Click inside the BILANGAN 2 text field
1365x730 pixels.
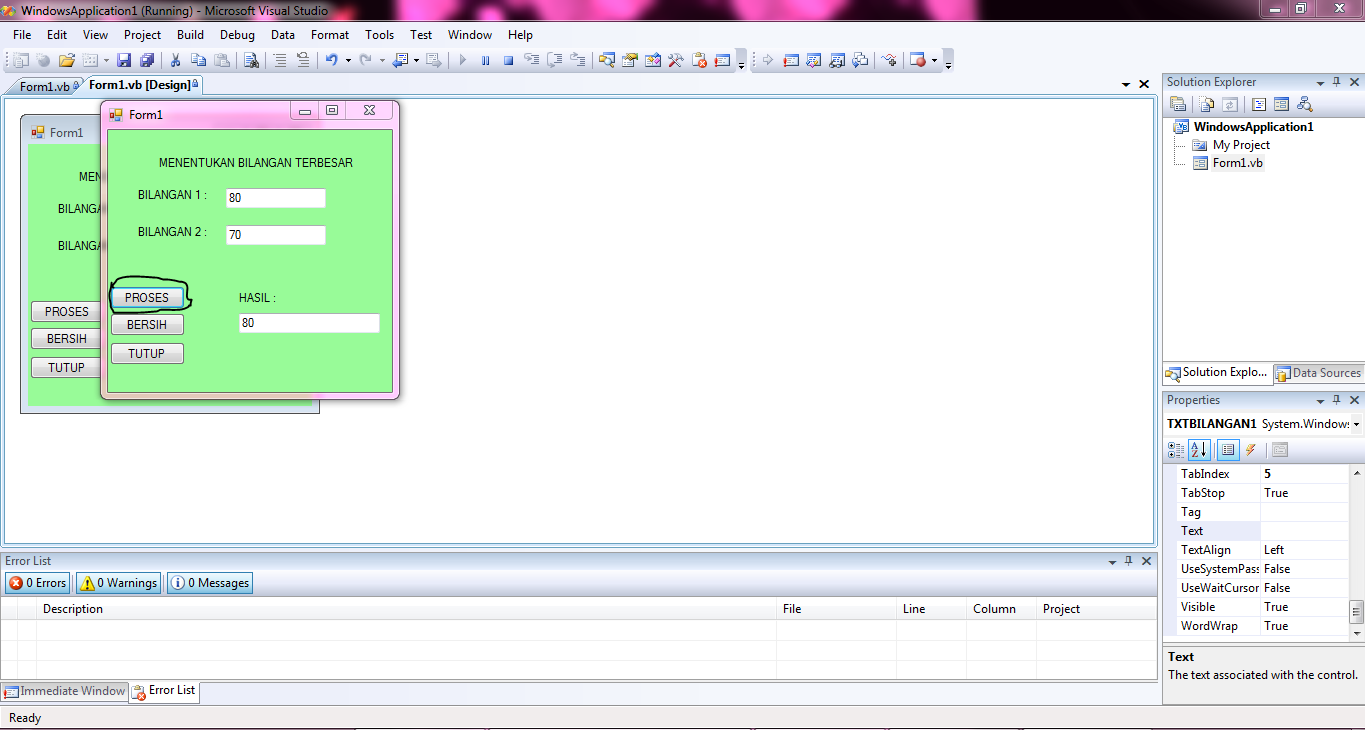point(275,234)
